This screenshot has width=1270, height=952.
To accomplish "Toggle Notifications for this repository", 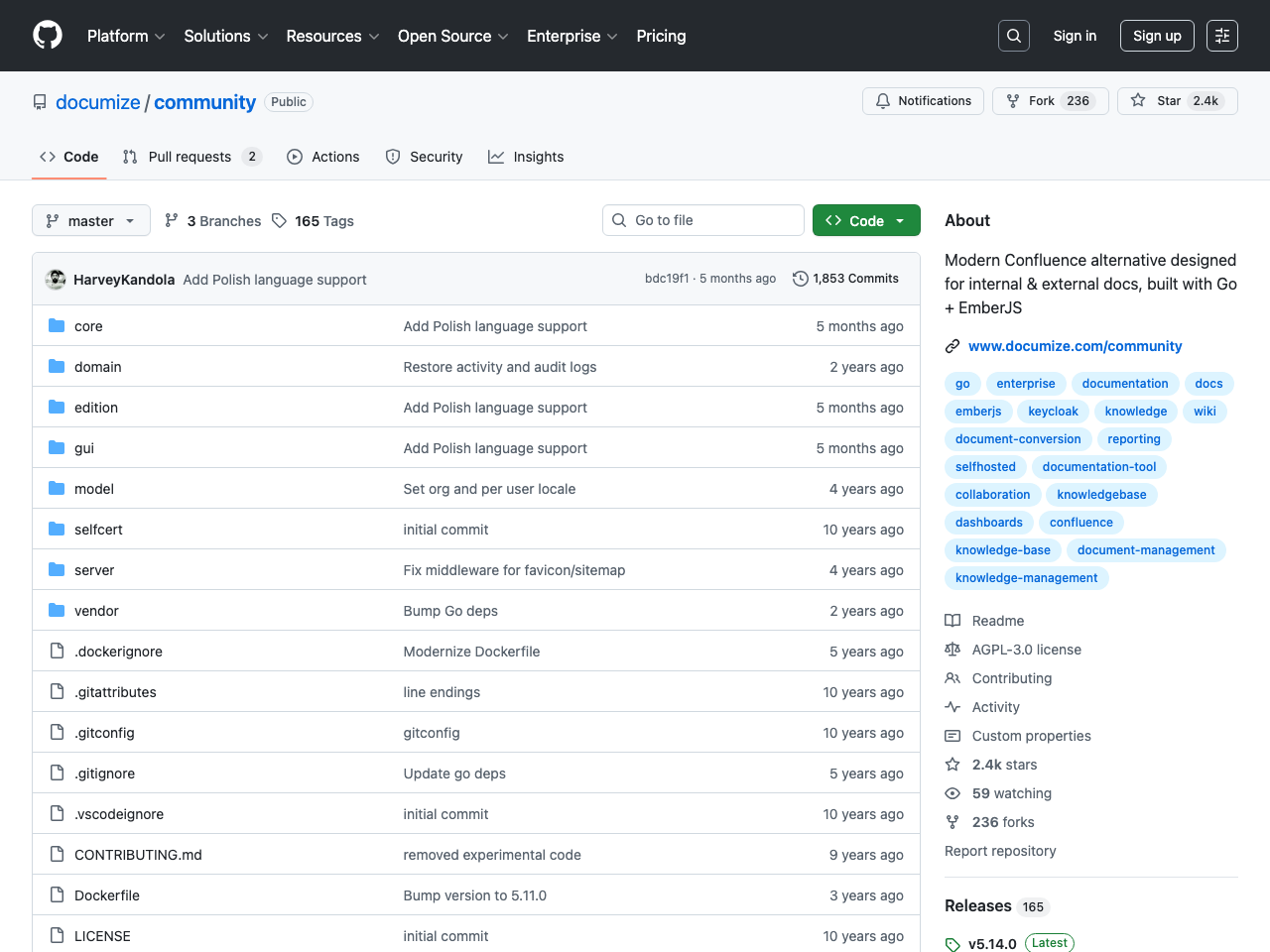I will [x=923, y=101].
